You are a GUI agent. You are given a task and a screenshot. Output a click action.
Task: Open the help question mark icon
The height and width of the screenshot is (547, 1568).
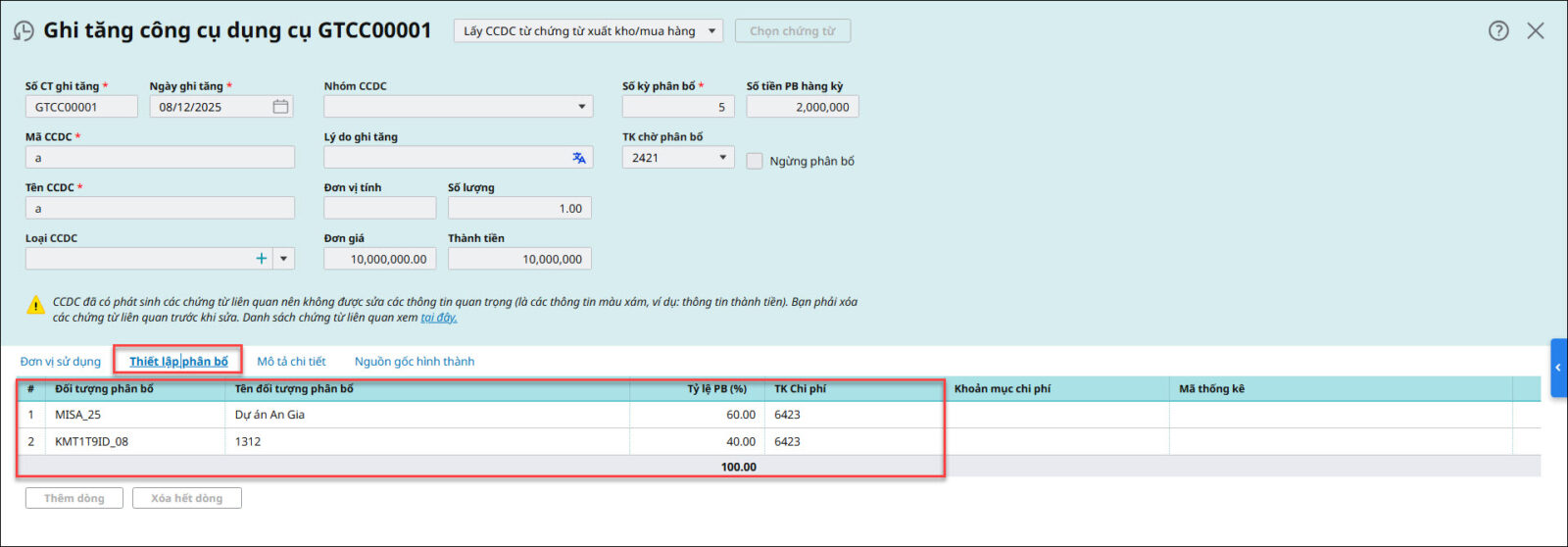1498,30
